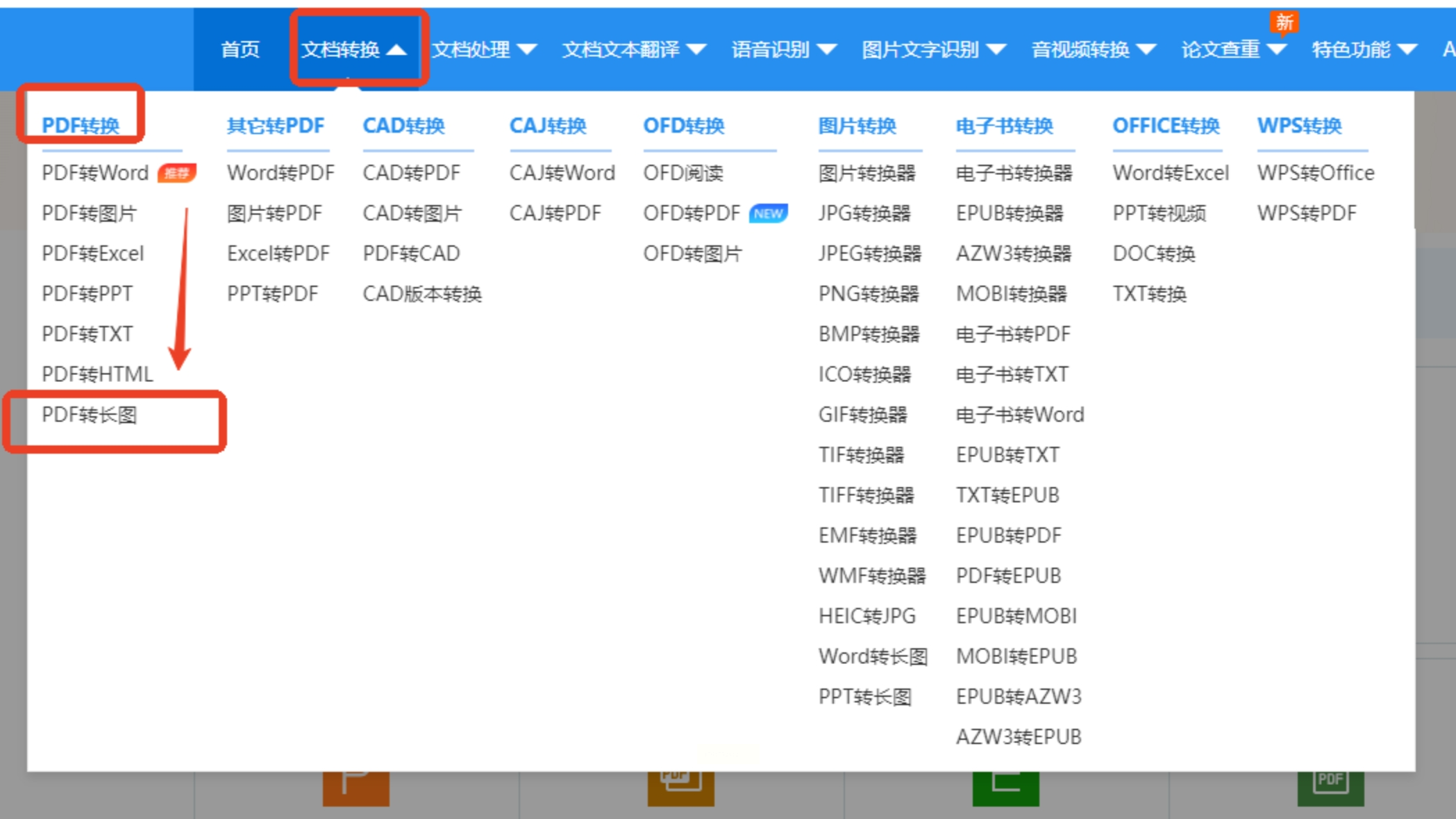Click the dark green PDF icon at bottom right
The height and width of the screenshot is (819, 1456).
(1330, 788)
